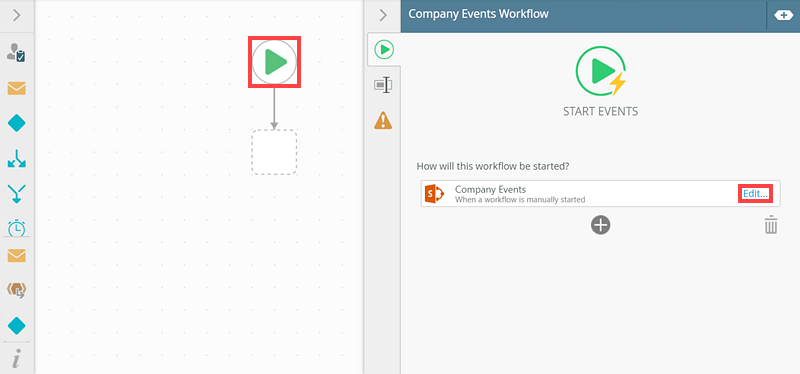Click 'When a workflow is manually started' text

pyautogui.click(x=520, y=200)
